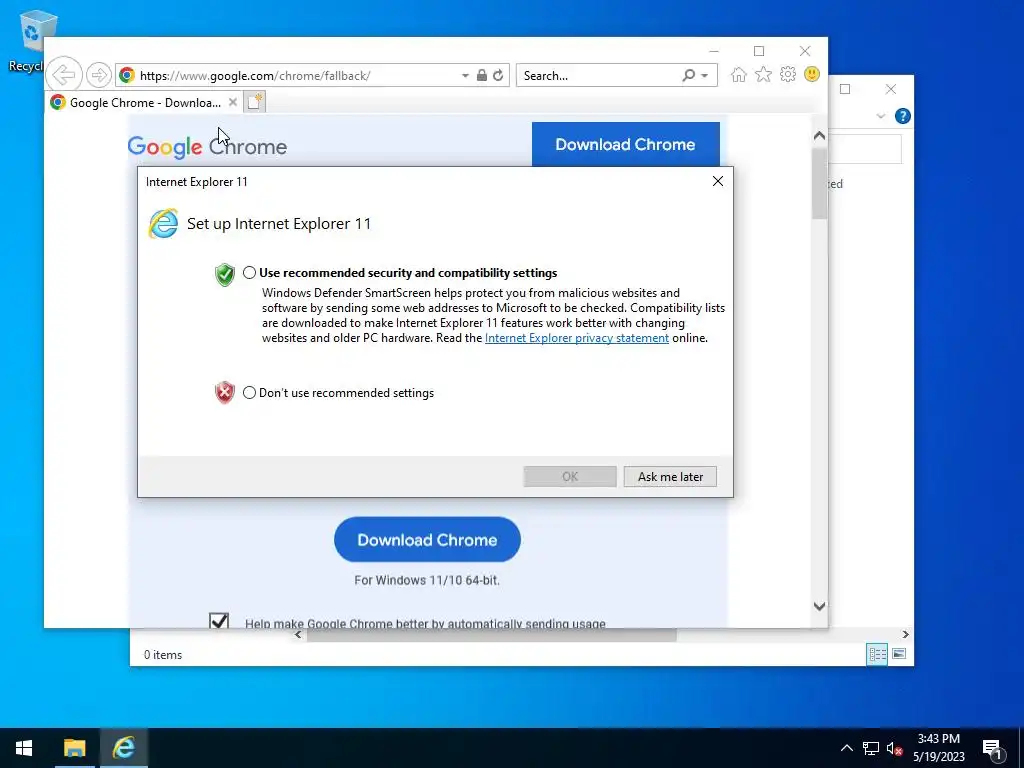
Task: Open the Home icon in IE toolbar
Action: (739, 74)
